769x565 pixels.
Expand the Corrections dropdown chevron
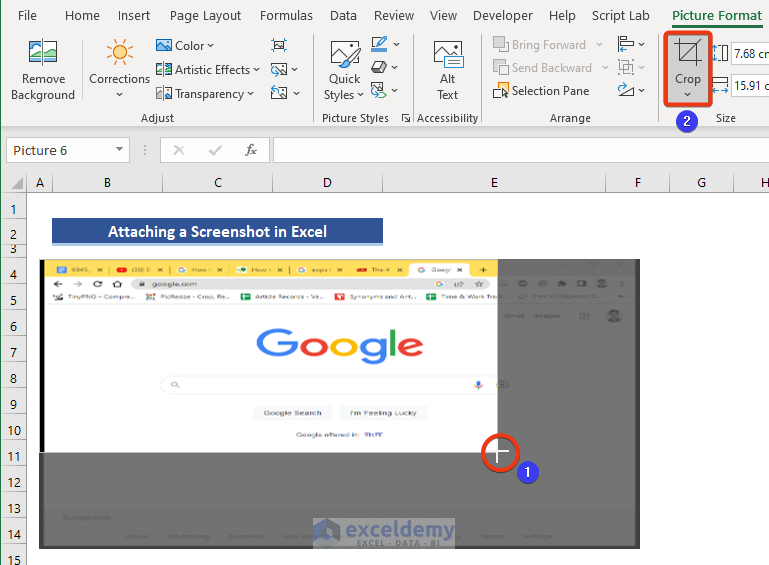click(119, 94)
